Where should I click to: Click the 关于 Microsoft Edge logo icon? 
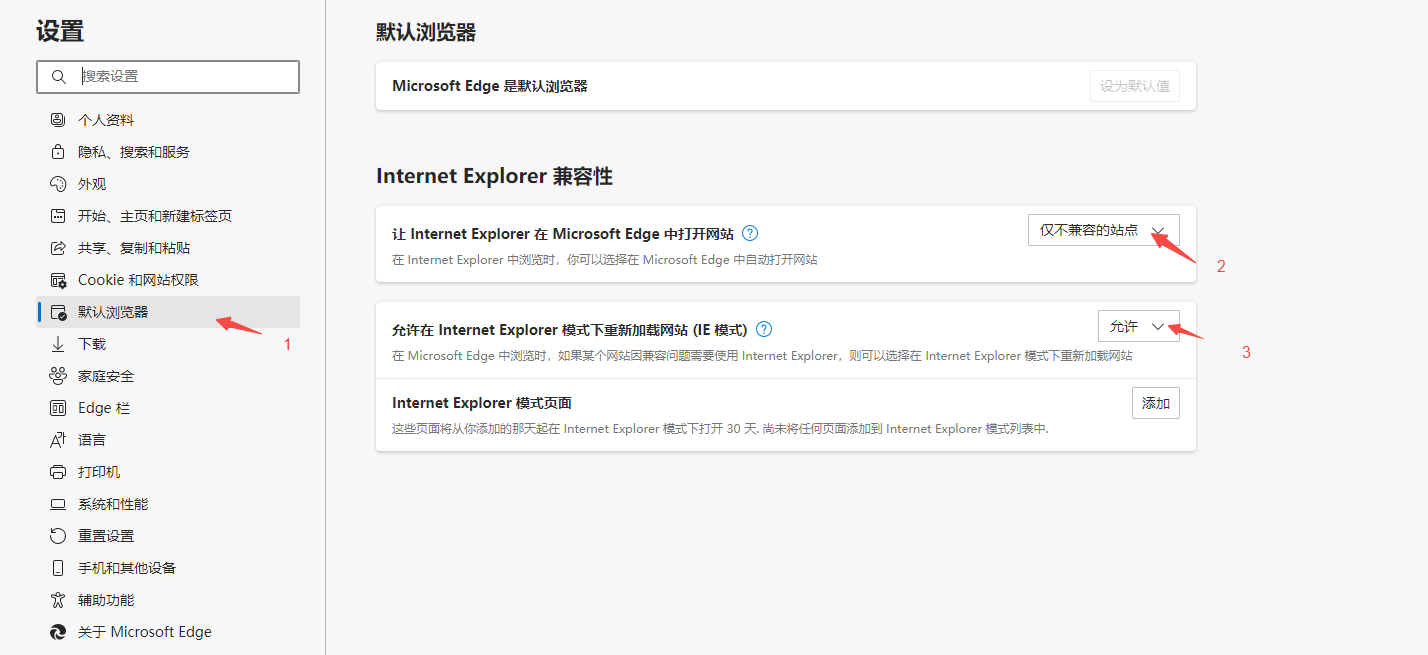[x=57, y=631]
